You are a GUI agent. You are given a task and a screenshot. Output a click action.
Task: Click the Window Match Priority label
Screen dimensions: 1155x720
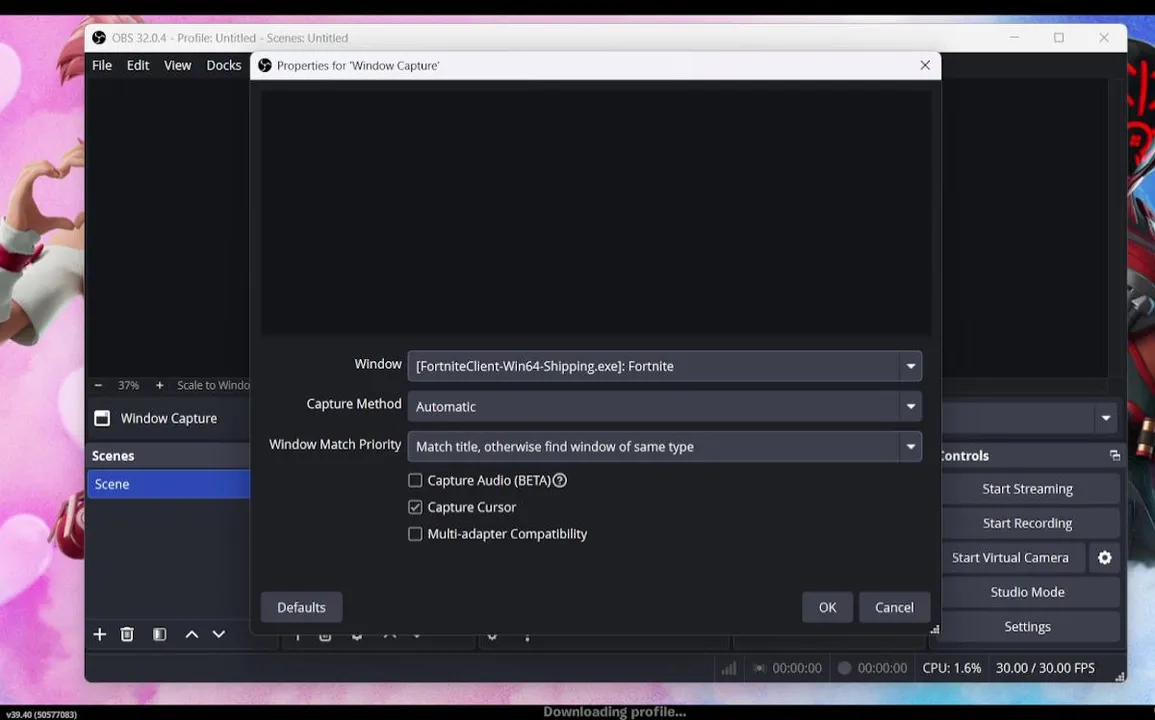335,444
